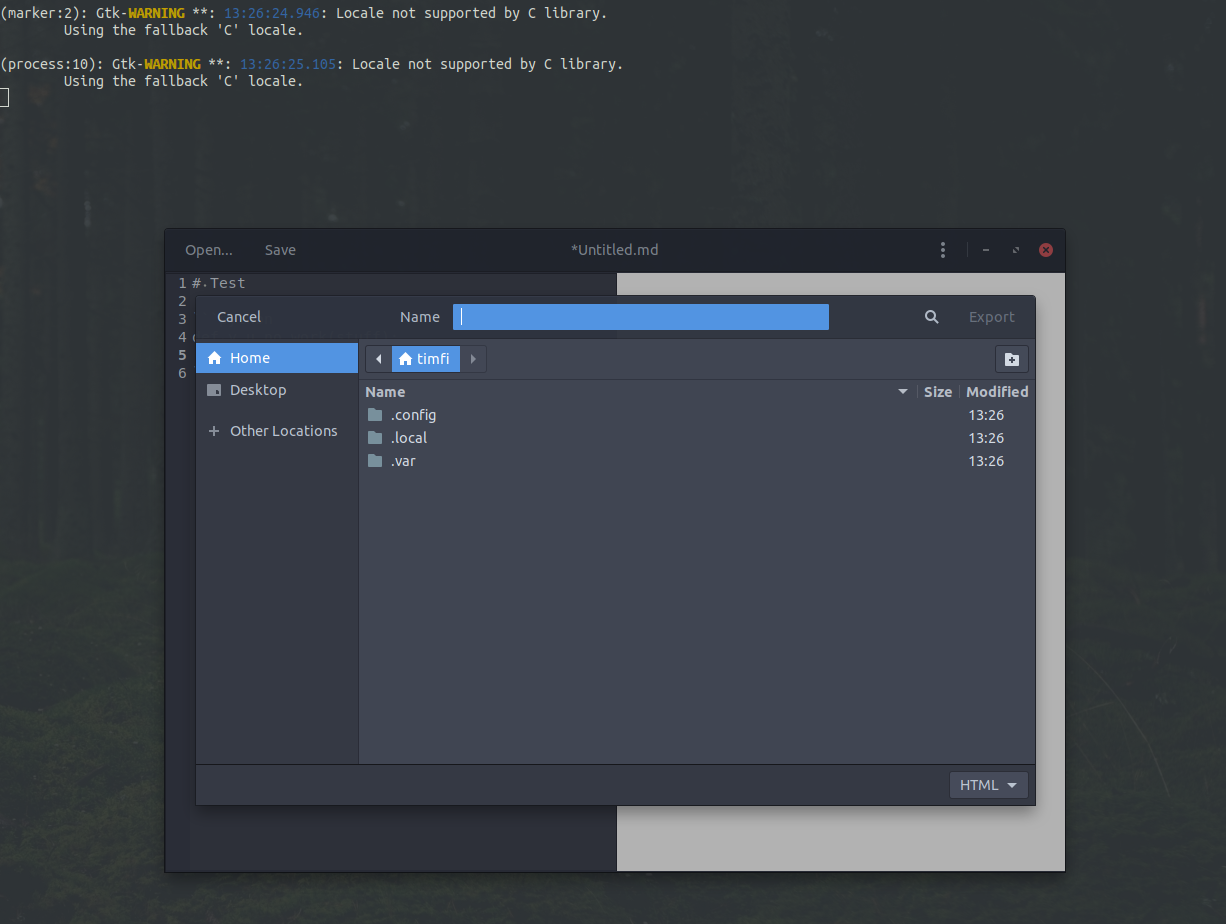The width and height of the screenshot is (1226, 924).
Task: Go back with path bar left arrow
Action: tap(378, 359)
